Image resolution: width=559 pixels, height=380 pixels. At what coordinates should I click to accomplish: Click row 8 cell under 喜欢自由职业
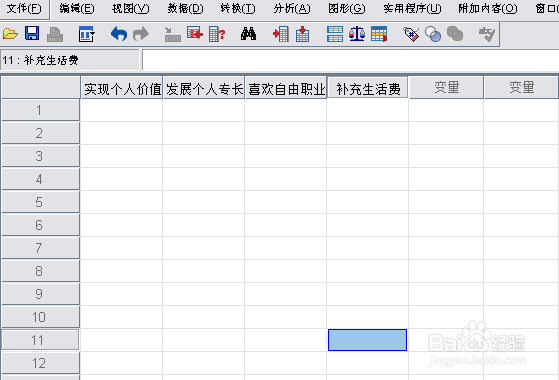click(x=286, y=271)
